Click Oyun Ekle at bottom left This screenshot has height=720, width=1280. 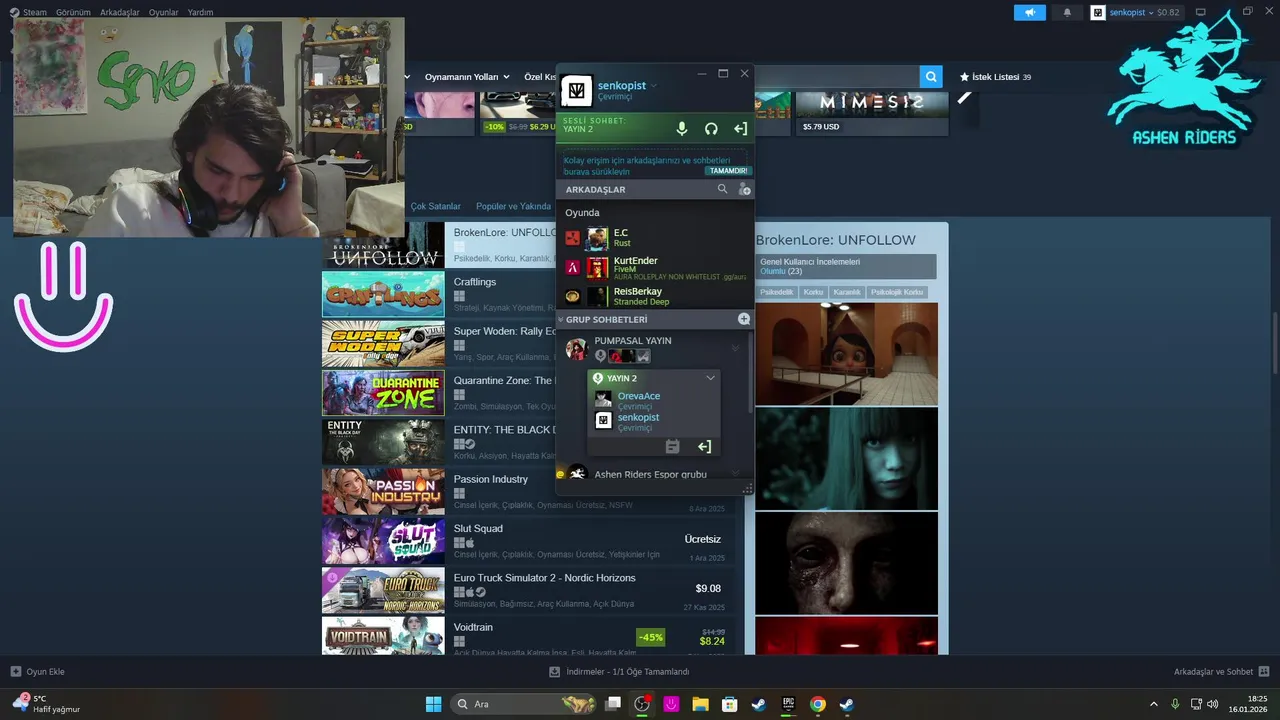coord(38,672)
